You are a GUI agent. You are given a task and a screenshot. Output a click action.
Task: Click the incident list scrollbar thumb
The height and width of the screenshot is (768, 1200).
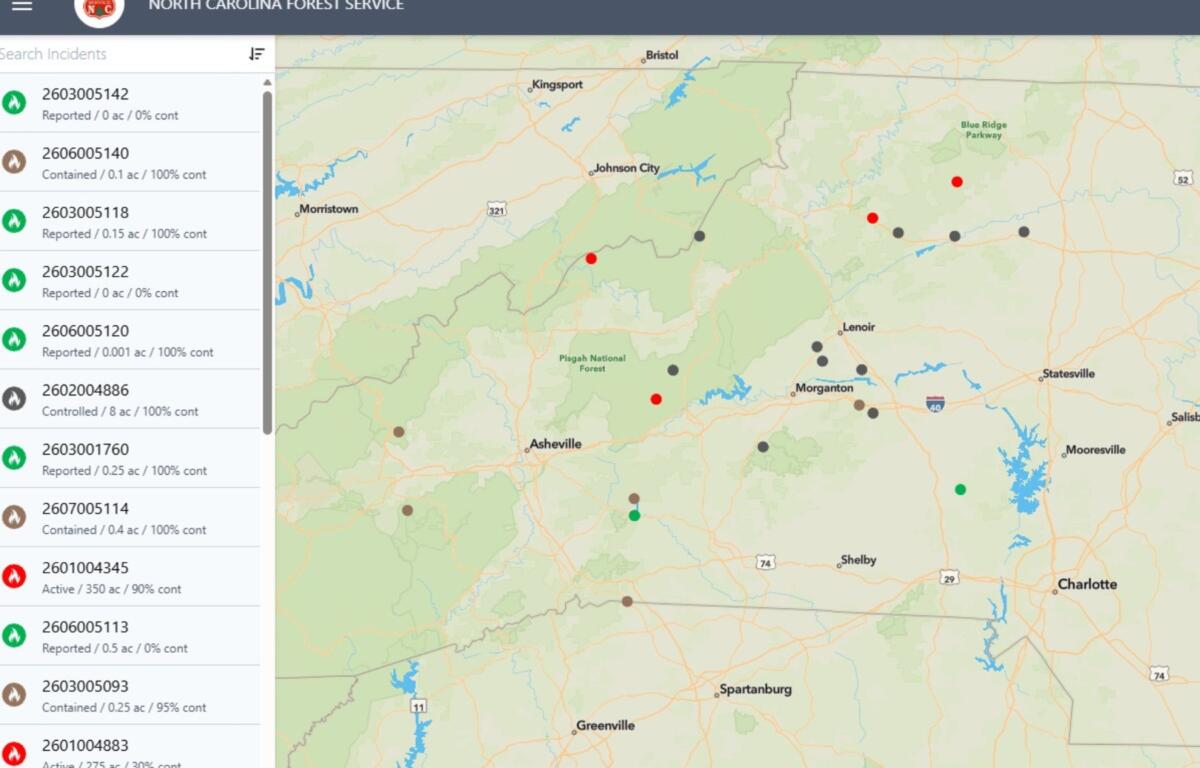[x=267, y=260]
